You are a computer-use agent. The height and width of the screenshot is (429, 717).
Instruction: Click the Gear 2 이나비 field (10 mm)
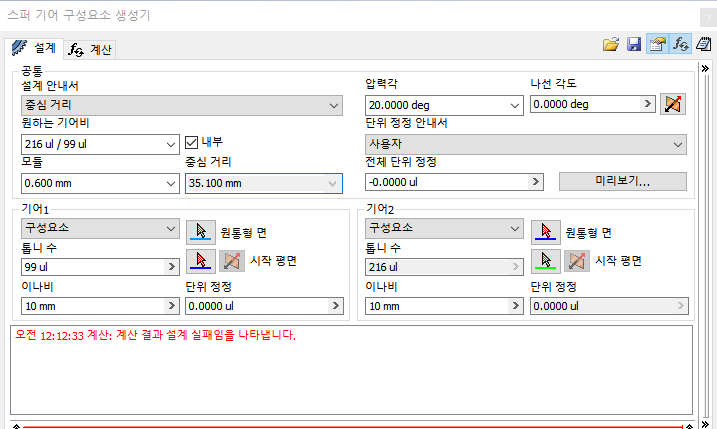click(x=436, y=307)
